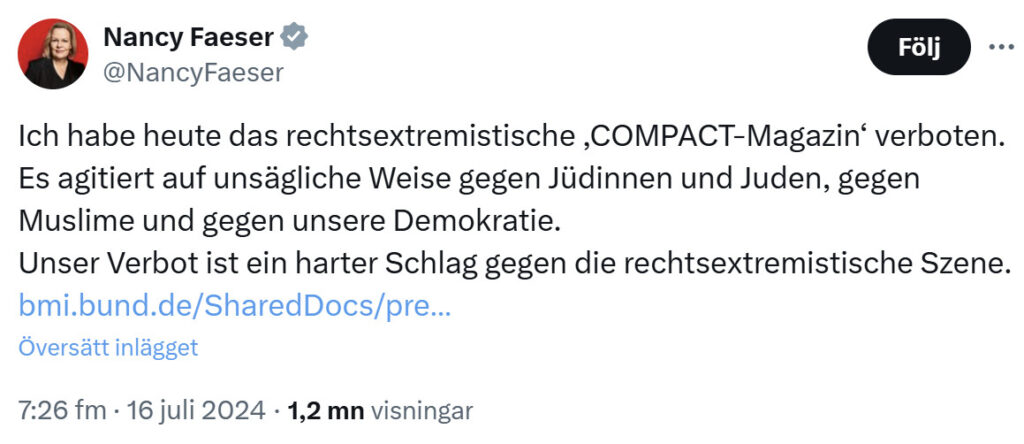Click the blue verified badge icon
Viewport: 1024px width, 444px height.
click(294, 37)
